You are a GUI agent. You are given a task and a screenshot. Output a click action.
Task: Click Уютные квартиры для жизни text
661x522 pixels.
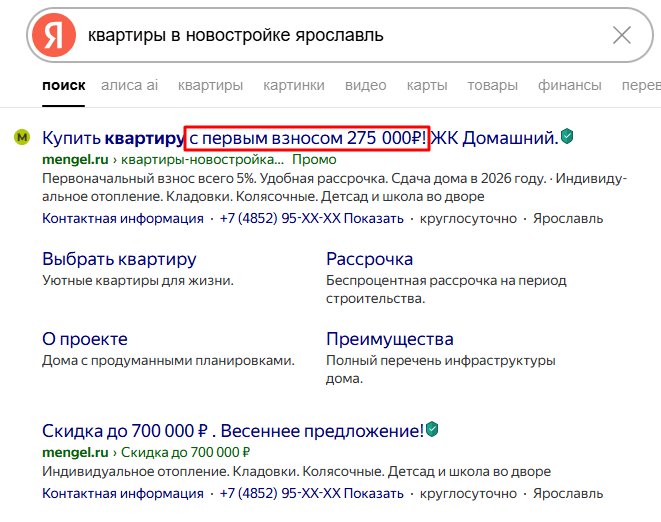[138, 280]
